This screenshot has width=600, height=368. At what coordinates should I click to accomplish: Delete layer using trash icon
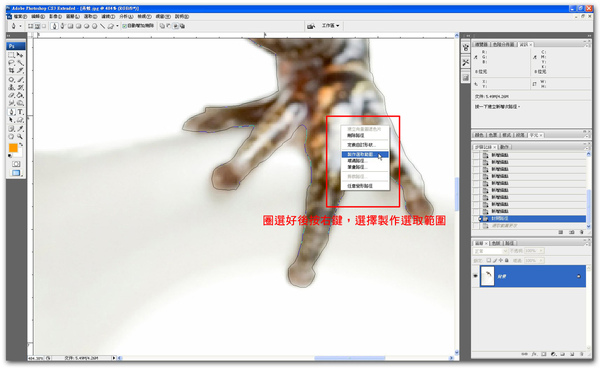click(x=582, y=354)
